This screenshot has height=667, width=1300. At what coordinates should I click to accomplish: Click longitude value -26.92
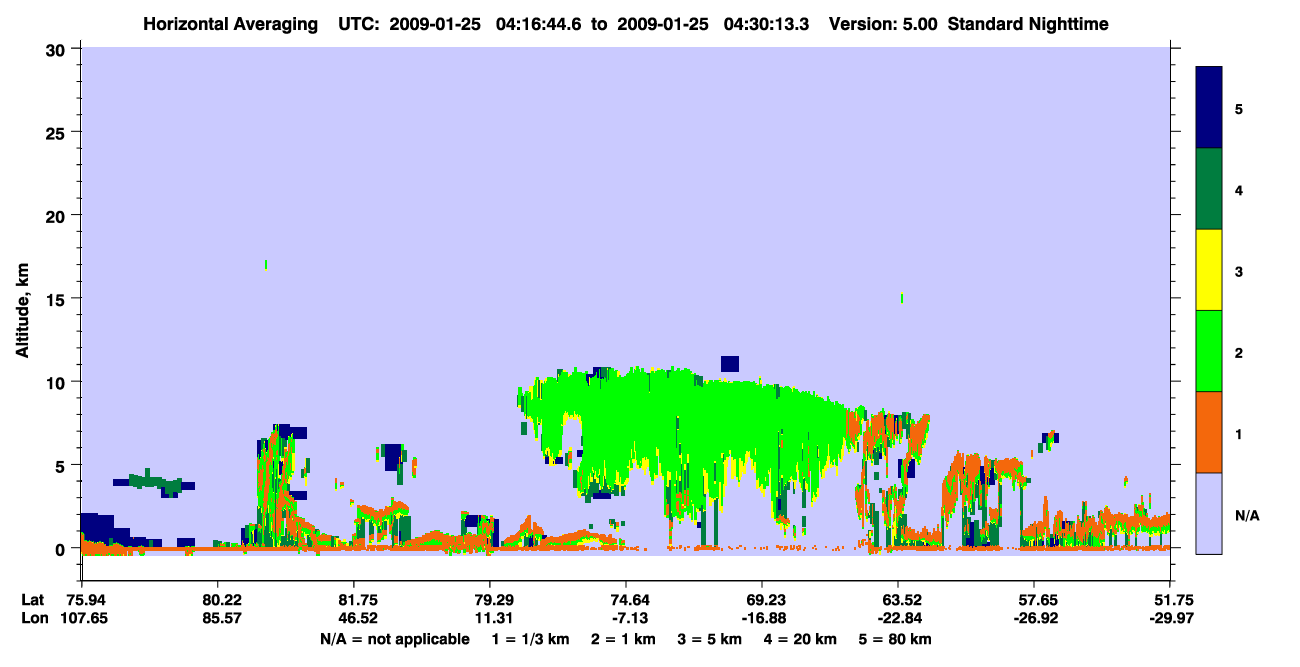tap(1034, 618)
